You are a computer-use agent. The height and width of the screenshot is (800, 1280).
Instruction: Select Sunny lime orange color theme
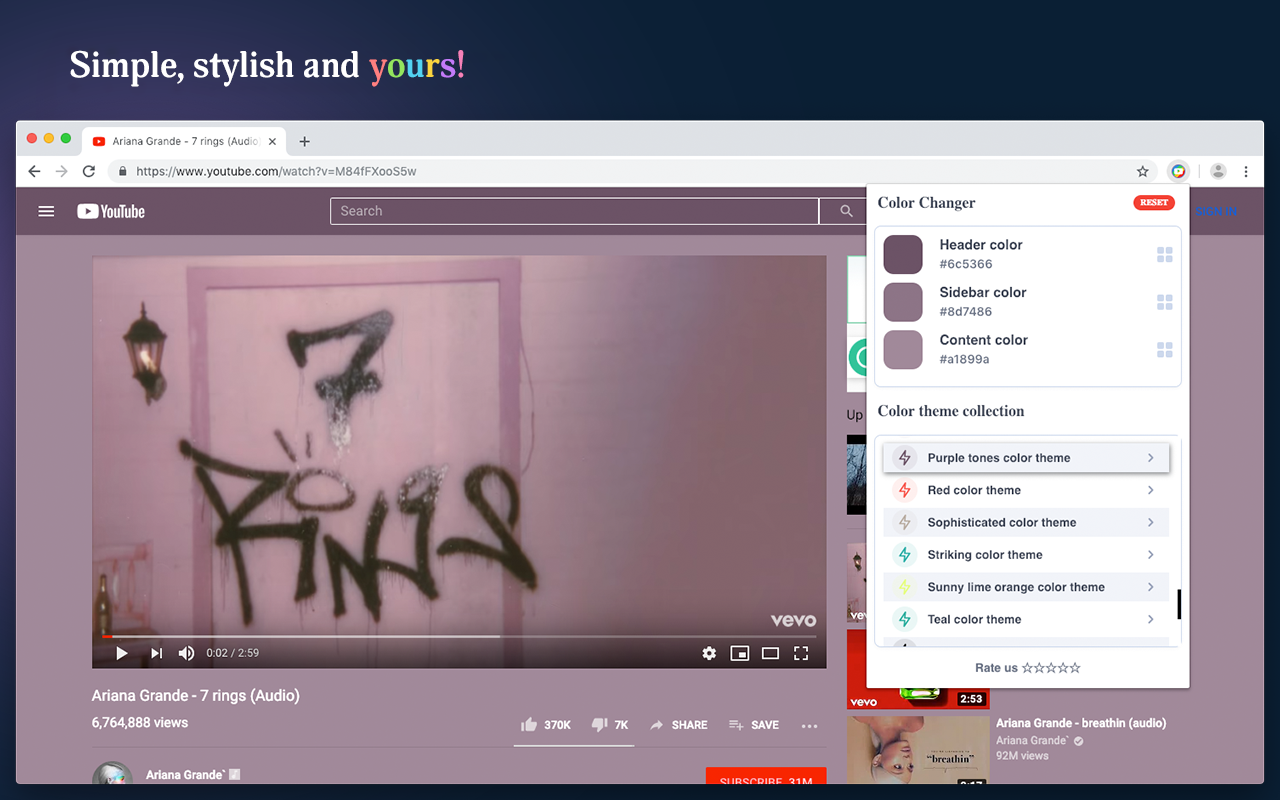point(1026,587)
